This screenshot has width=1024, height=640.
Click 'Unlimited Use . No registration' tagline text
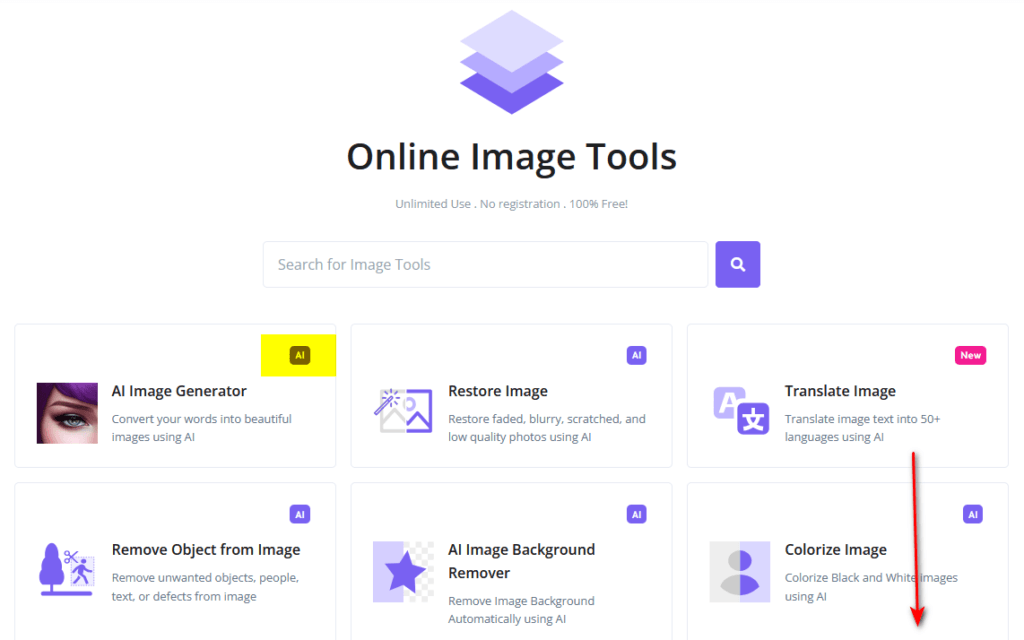click(x=511, y=204)
